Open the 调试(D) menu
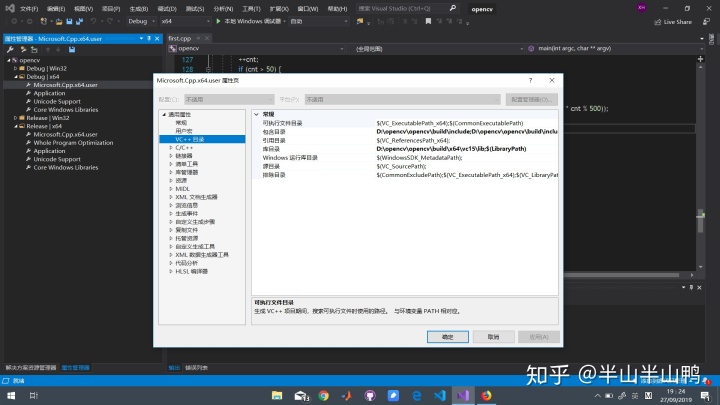The image size is (720, 405). coord(167,9)
